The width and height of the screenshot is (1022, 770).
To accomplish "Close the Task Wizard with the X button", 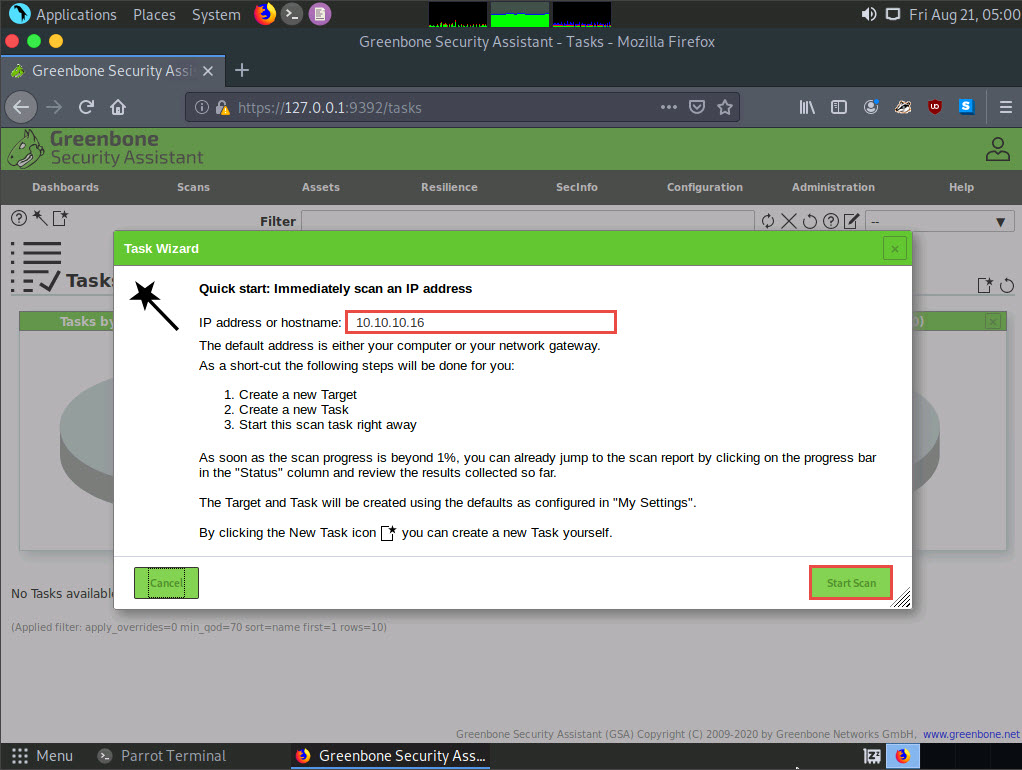I will coord(894,248).
